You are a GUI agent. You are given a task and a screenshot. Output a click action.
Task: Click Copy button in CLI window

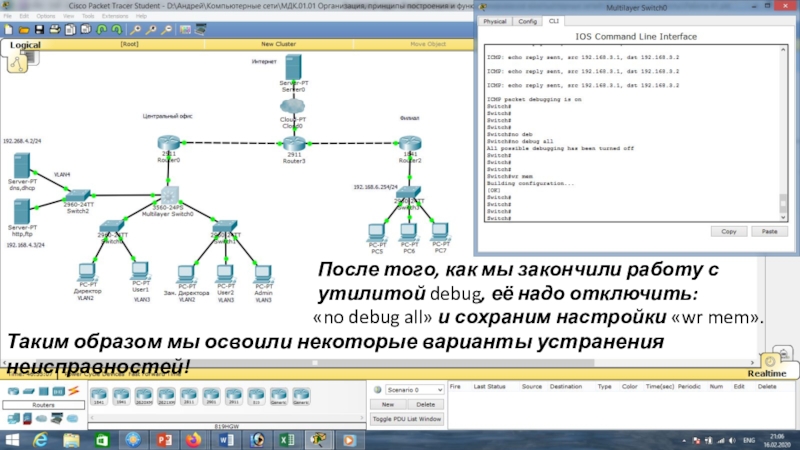[x=729, y=232]
